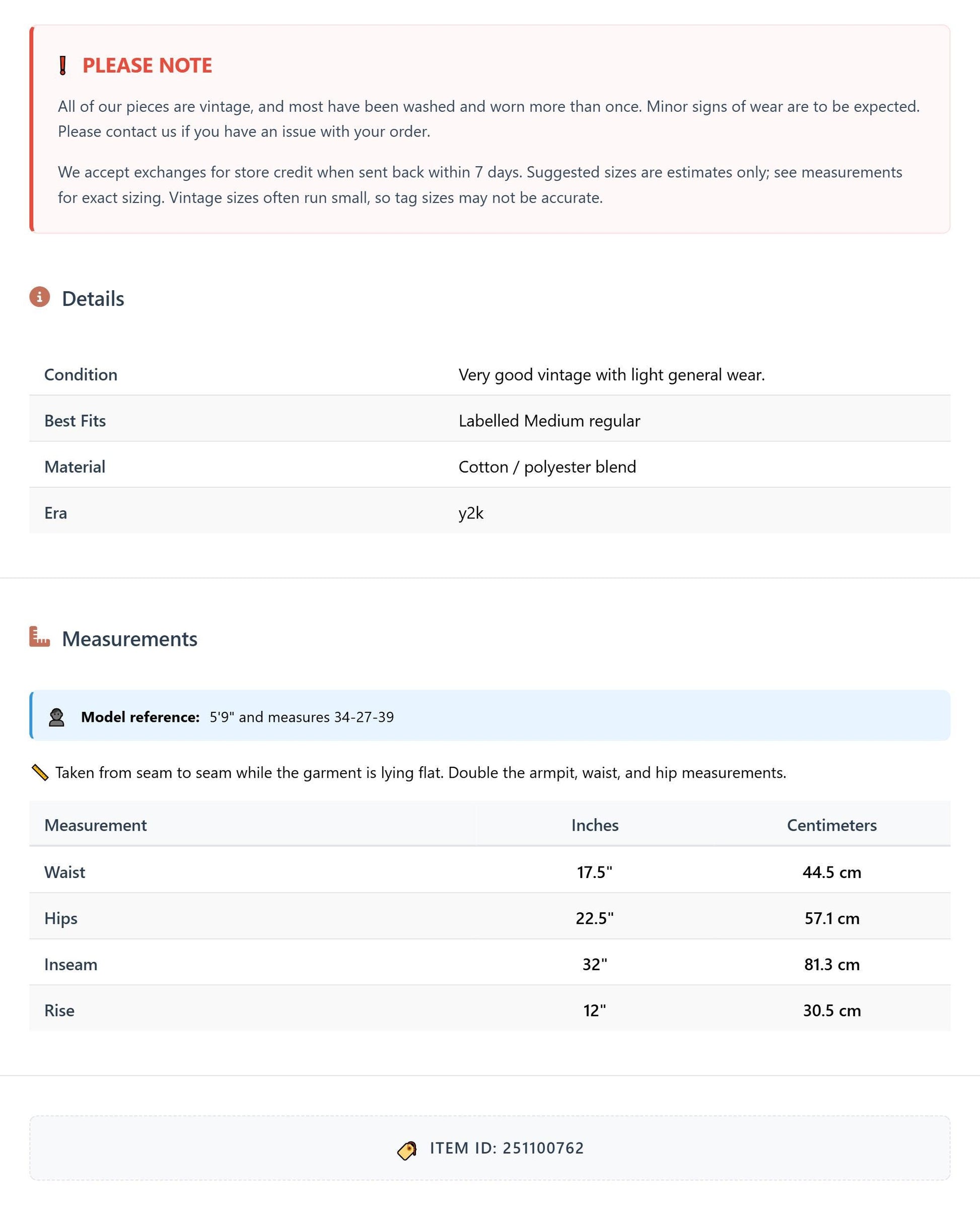Click the price tag icon near Item ID
Image resolution: width=980 pixels, height=1205 pixels.
[407, 1149]
